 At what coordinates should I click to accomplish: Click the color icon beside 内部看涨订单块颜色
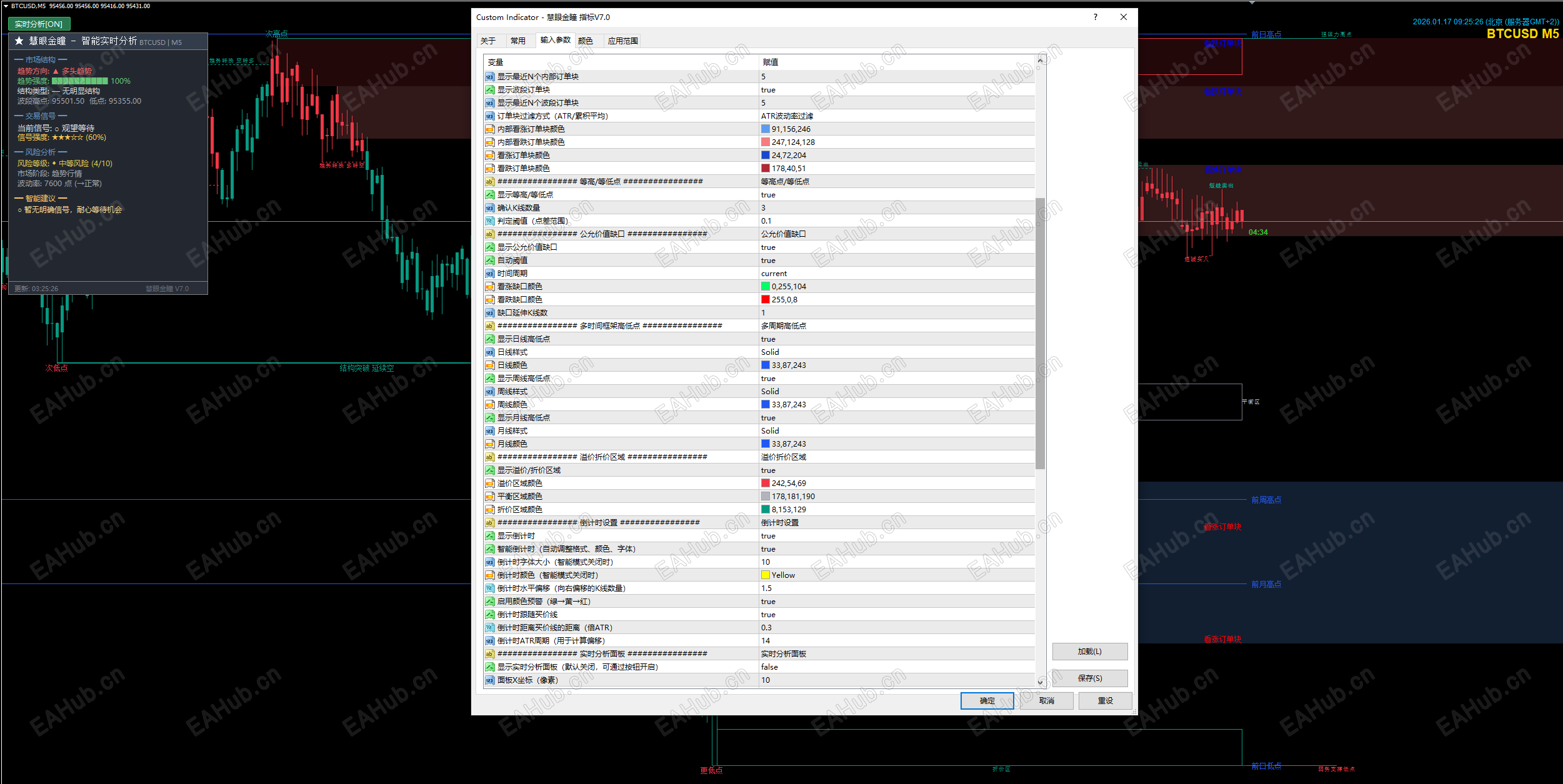tap(489, 129)
